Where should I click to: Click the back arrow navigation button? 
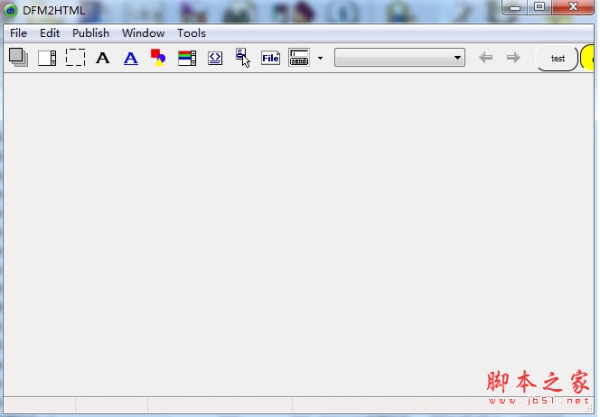click(x=486, y=58)
